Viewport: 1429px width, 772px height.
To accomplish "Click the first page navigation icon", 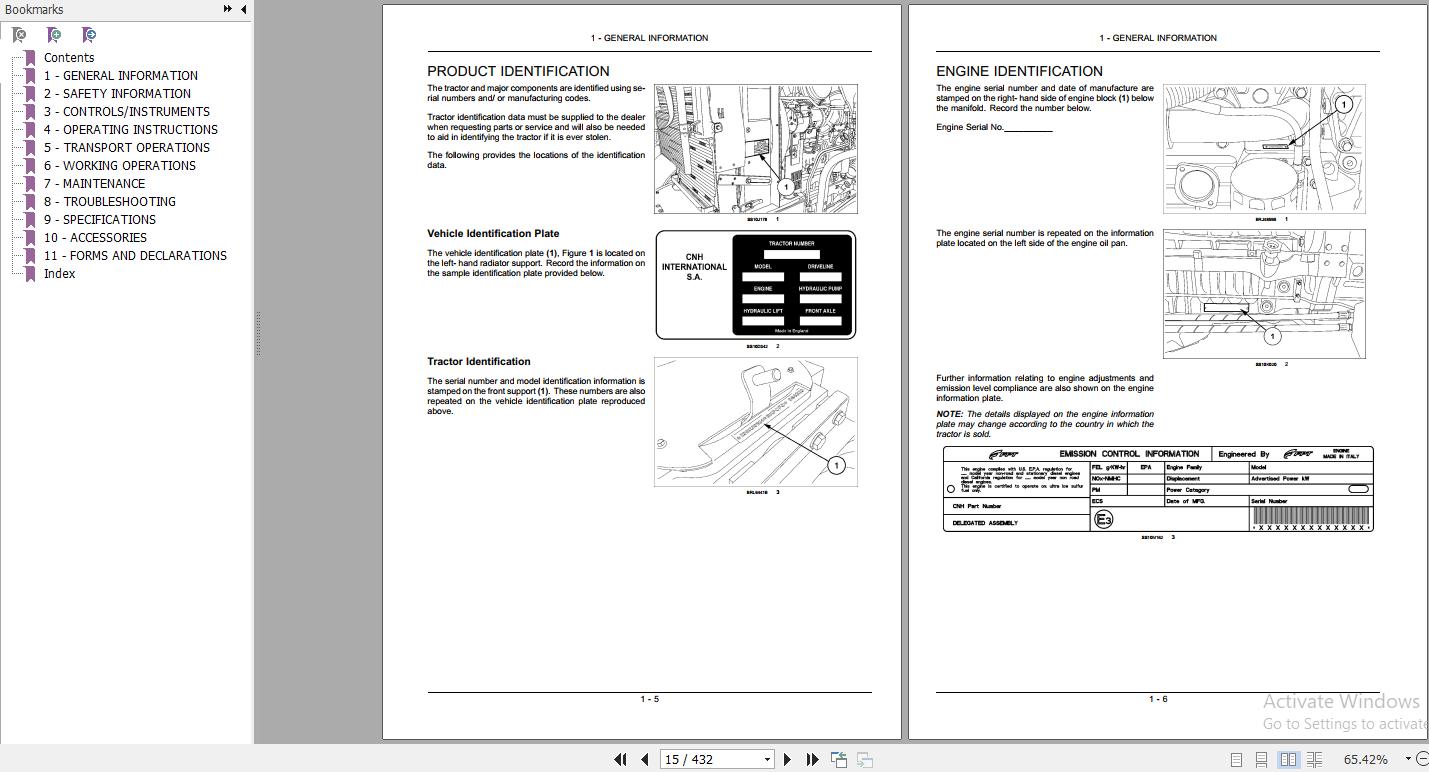I will [620, 759].
